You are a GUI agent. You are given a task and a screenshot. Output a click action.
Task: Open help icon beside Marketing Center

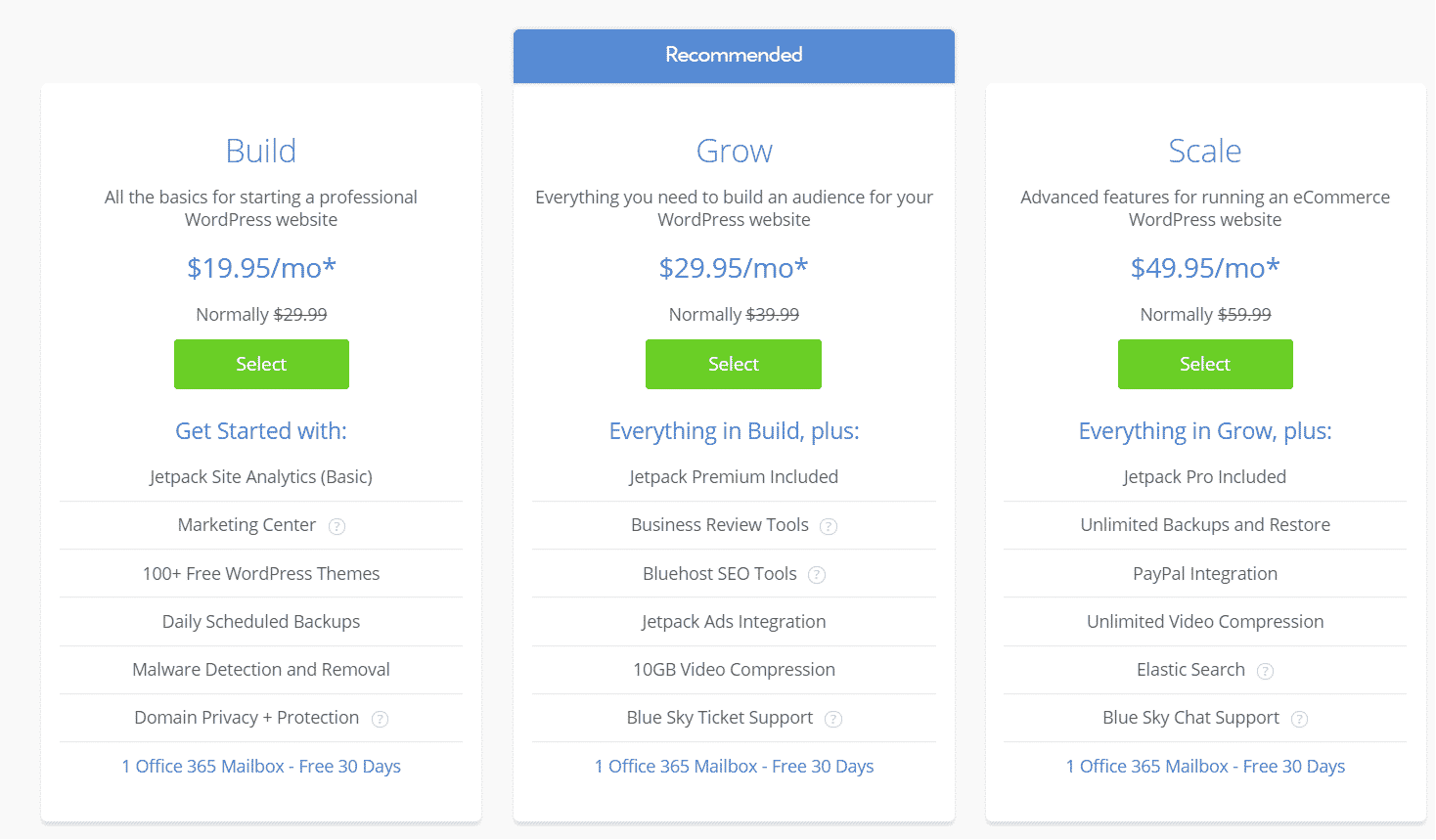coord(337,526)
